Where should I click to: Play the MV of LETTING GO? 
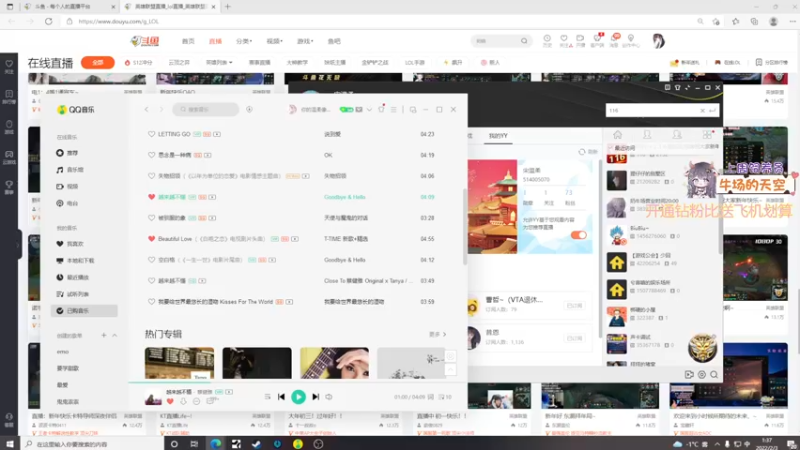click(217, 134)
